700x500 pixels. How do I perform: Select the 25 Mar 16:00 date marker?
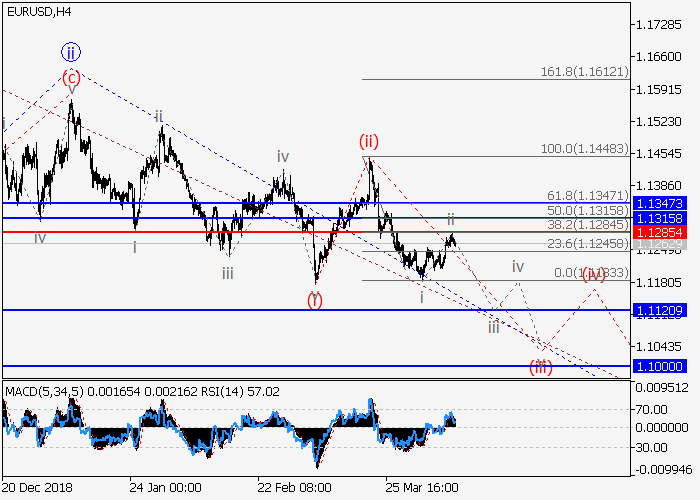click(422, 487)
